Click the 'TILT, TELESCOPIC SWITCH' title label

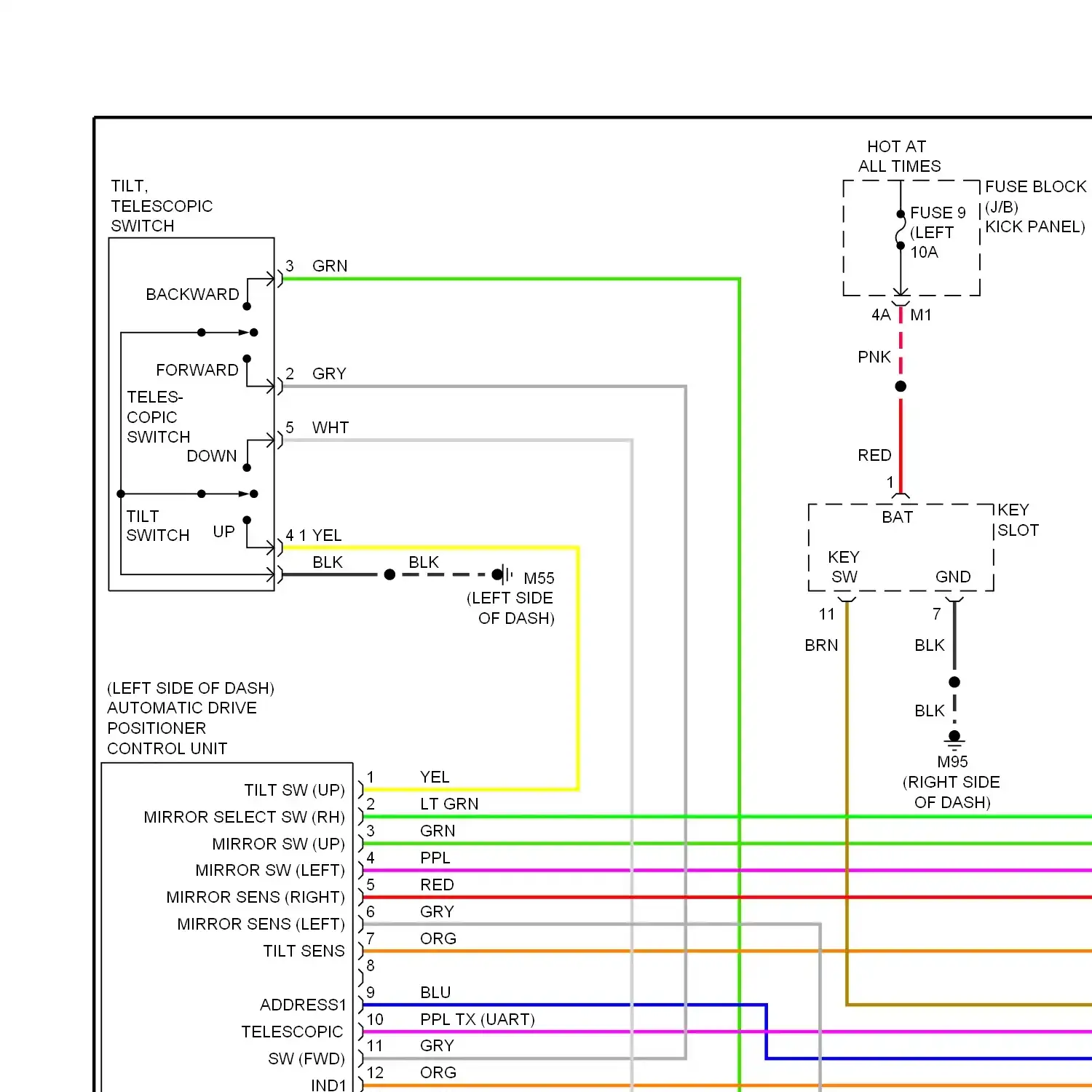pyautogui.click(x=162, y=206)
